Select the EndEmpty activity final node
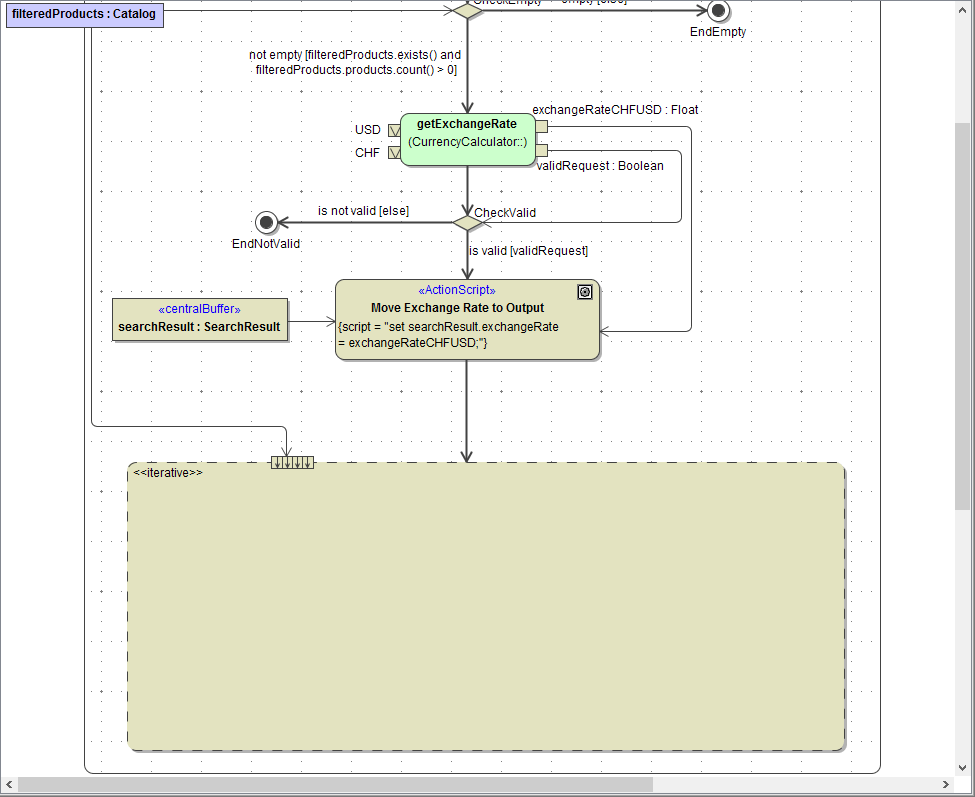 (718, 13)
